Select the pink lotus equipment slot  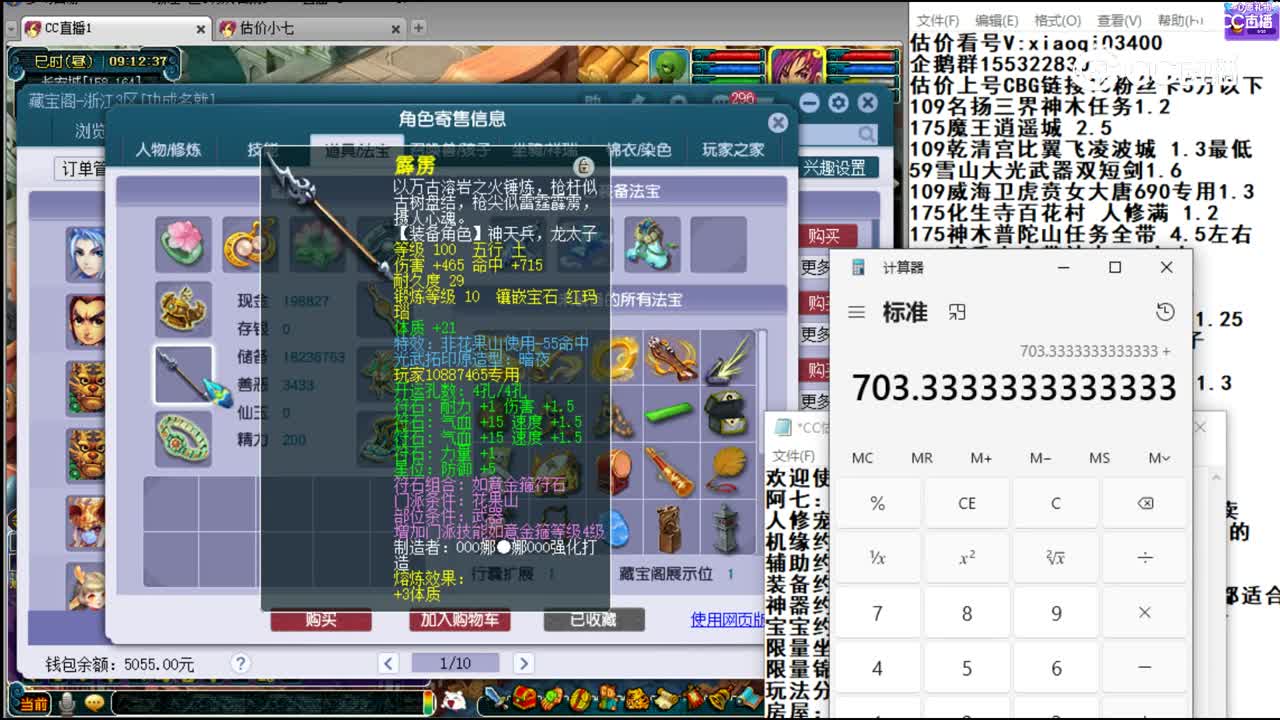coord(183,244)
